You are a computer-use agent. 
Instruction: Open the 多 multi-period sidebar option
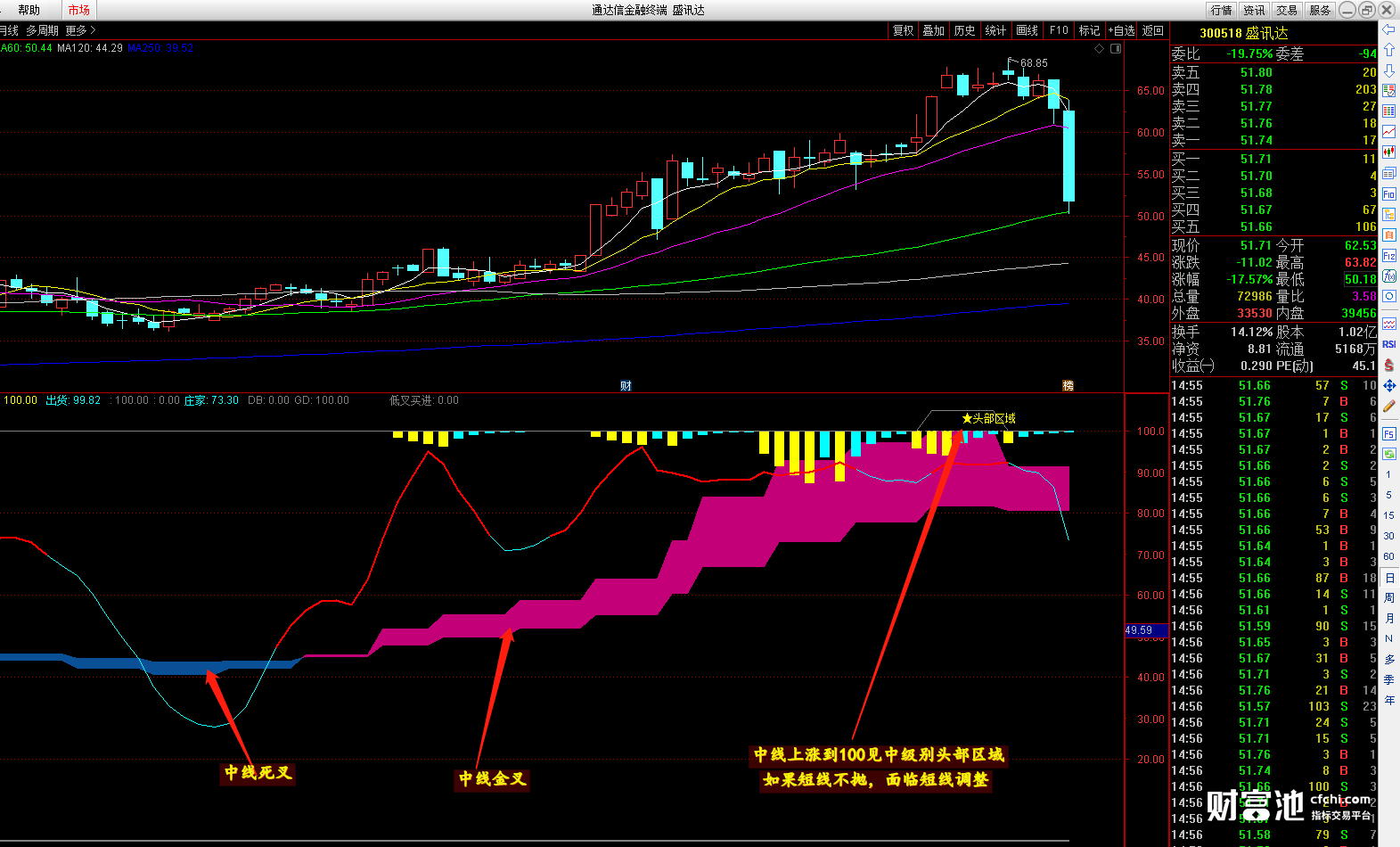click(x=1388, y=660)
